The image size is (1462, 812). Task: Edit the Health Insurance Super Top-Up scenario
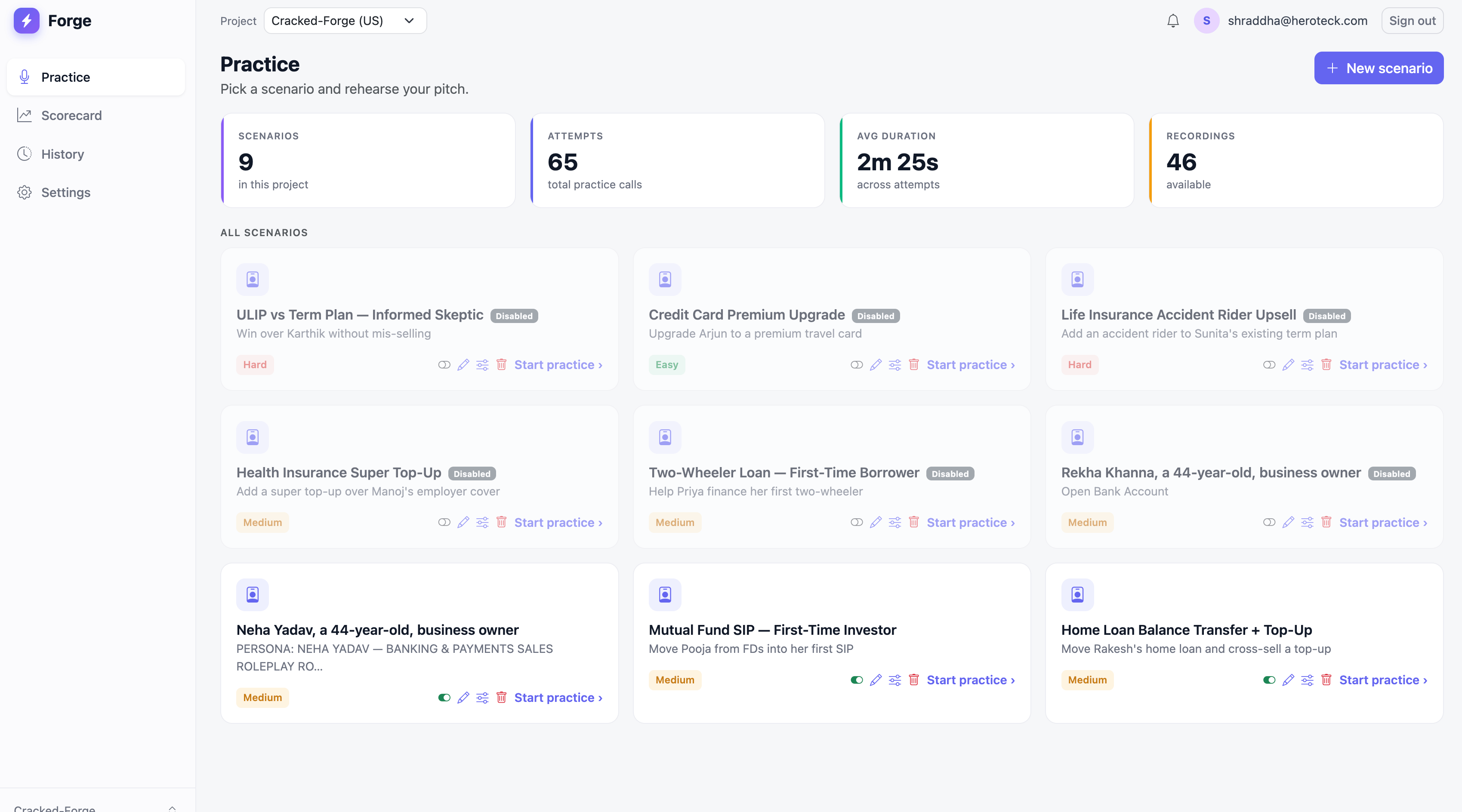463,523
